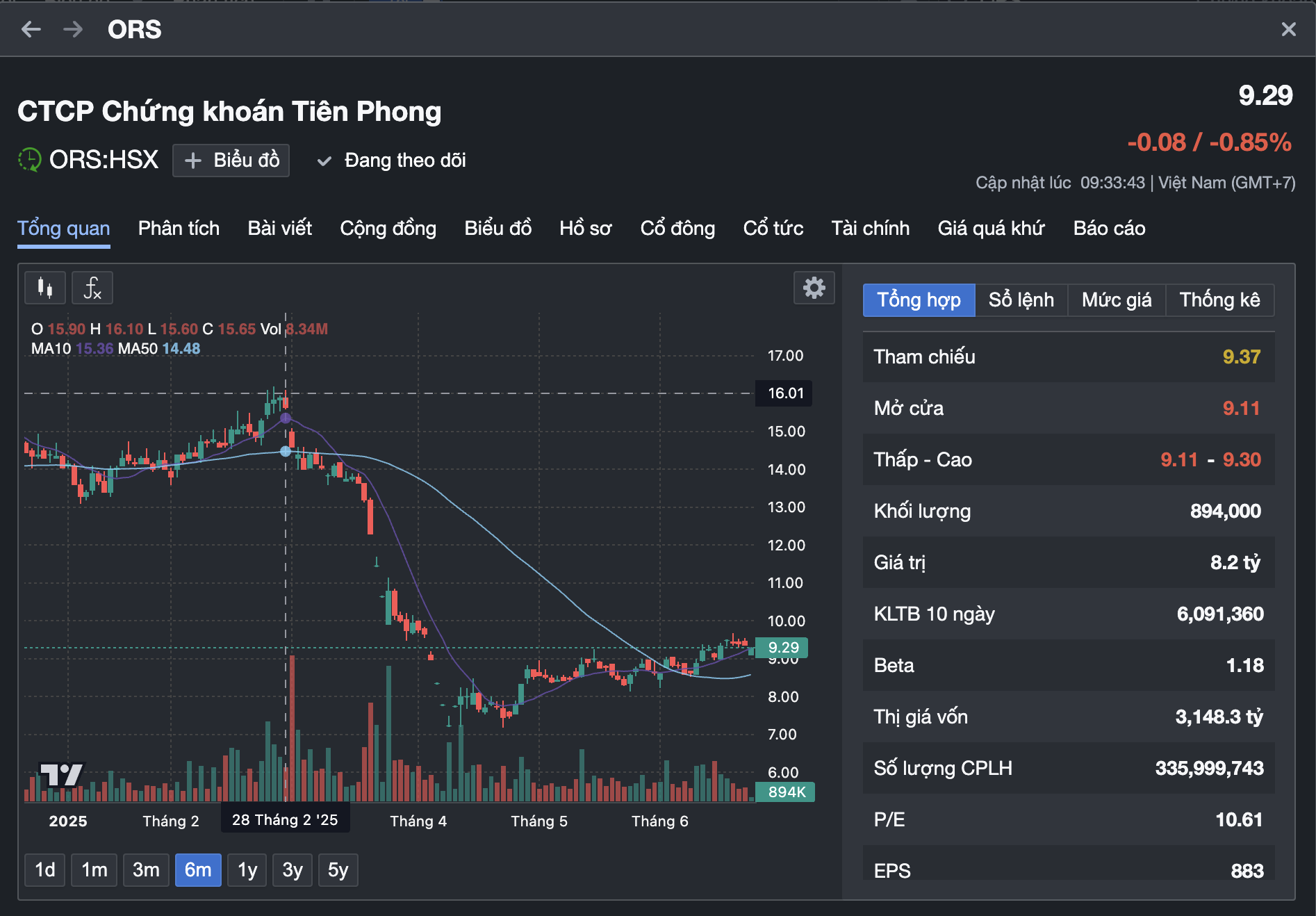This screenshot has height=916, width=1316.
Task: Toggle the Đang theo dõi watchlist status
Action: [x=392, y=161]
